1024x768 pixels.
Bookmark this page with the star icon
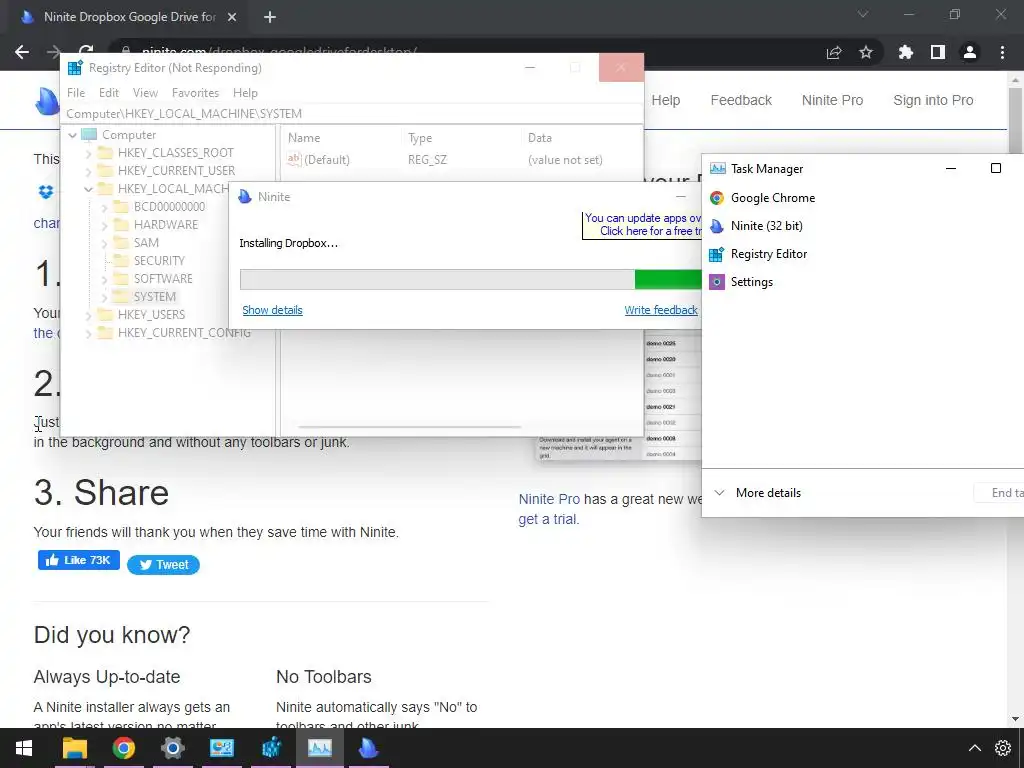click(x=866, y=52)
